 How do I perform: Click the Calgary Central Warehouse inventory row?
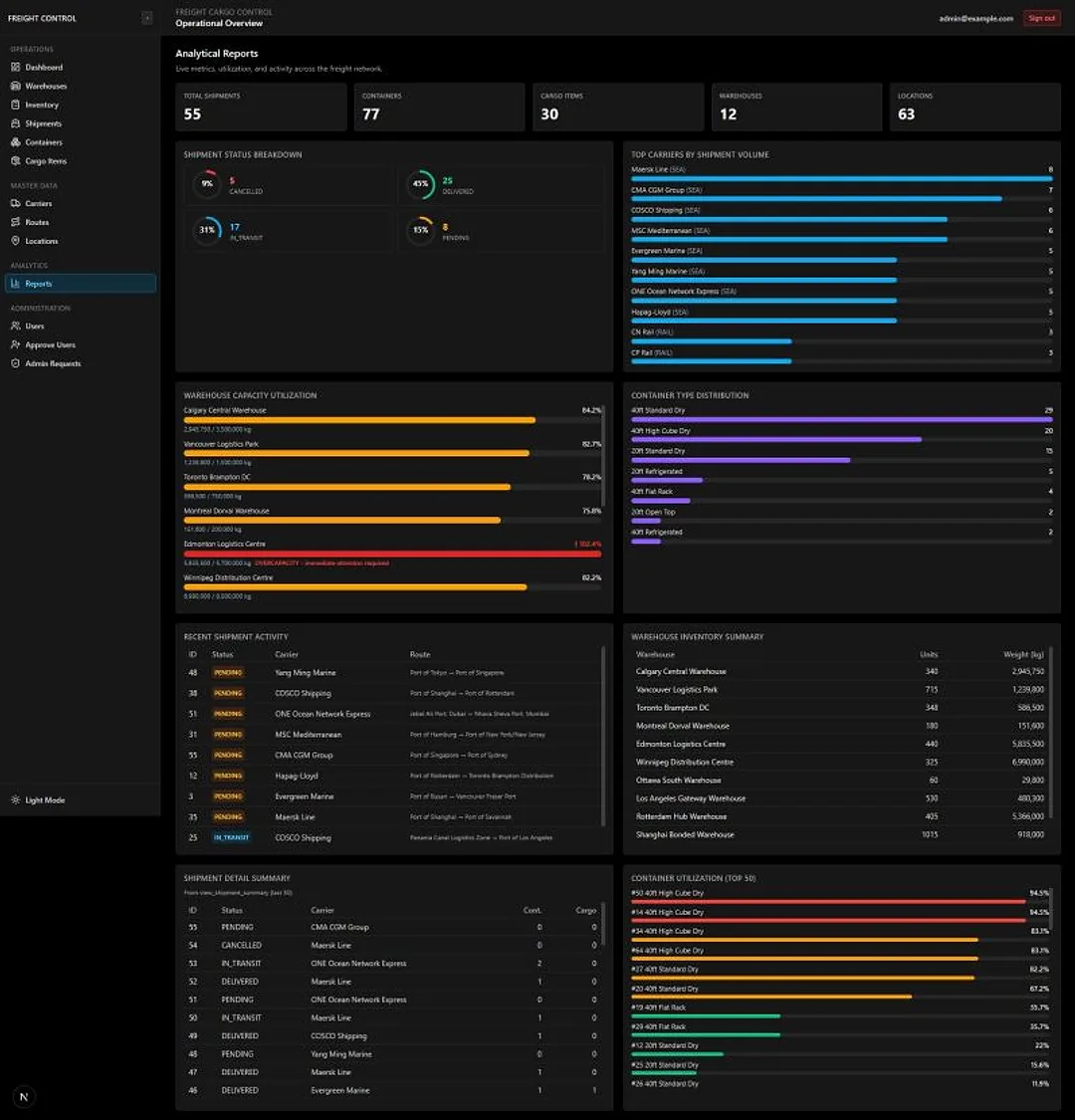pos(840,671)
